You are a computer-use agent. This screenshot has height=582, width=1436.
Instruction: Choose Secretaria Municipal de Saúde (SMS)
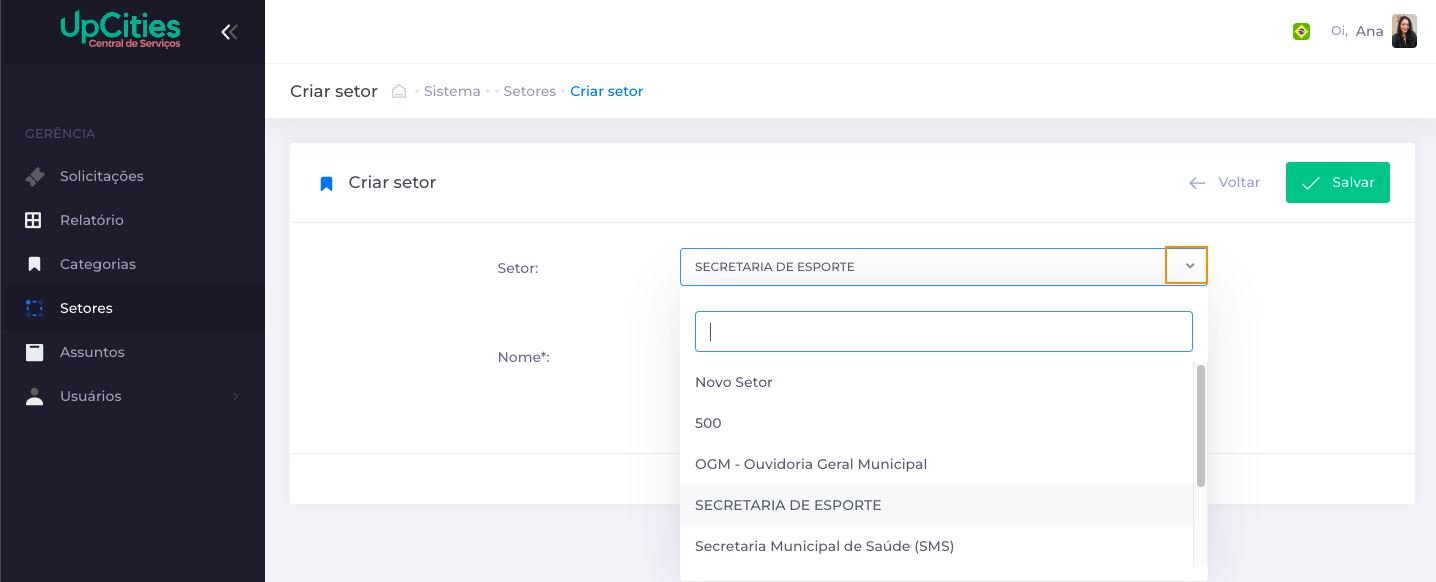(936, 546)
